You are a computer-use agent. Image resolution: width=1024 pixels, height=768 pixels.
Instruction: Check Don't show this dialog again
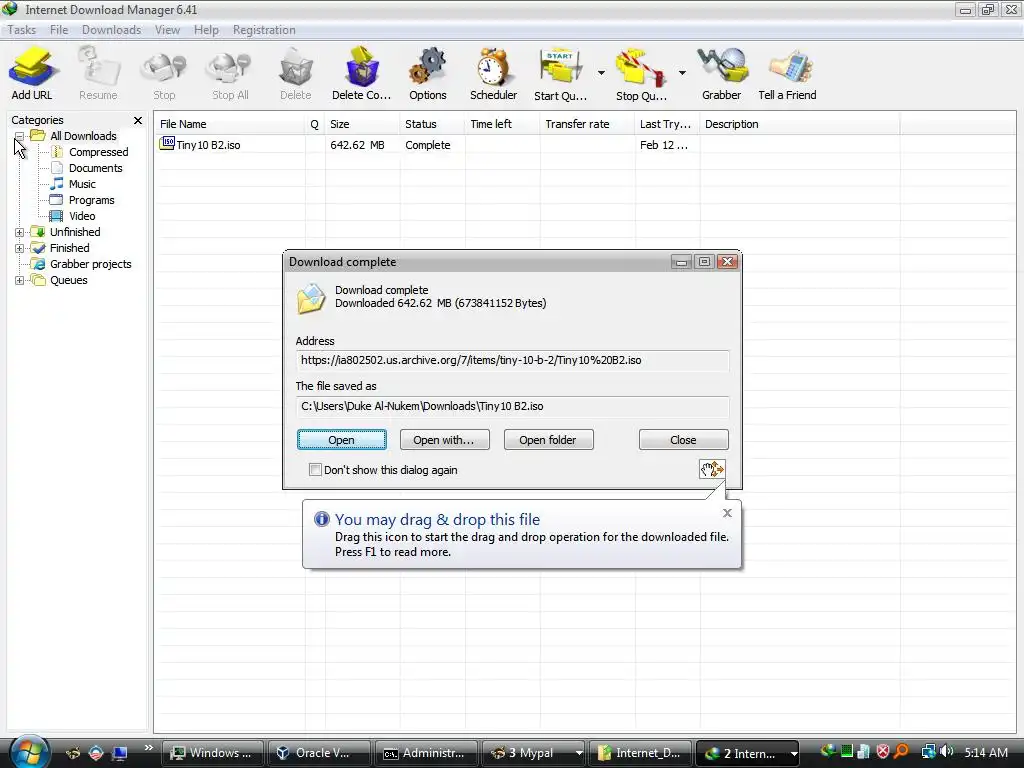click(315, 470)
